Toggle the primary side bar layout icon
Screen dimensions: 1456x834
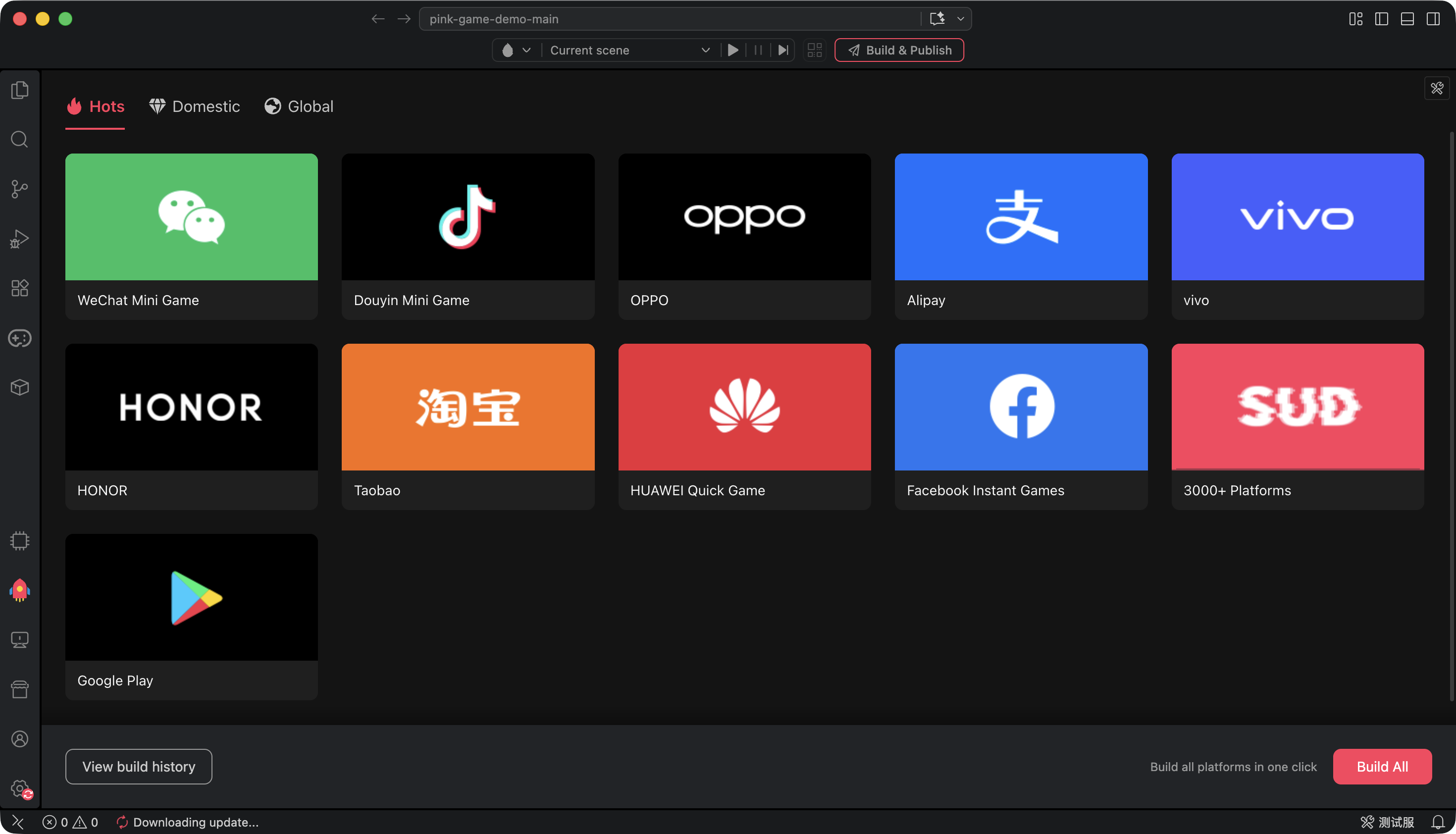point(1382,19)
